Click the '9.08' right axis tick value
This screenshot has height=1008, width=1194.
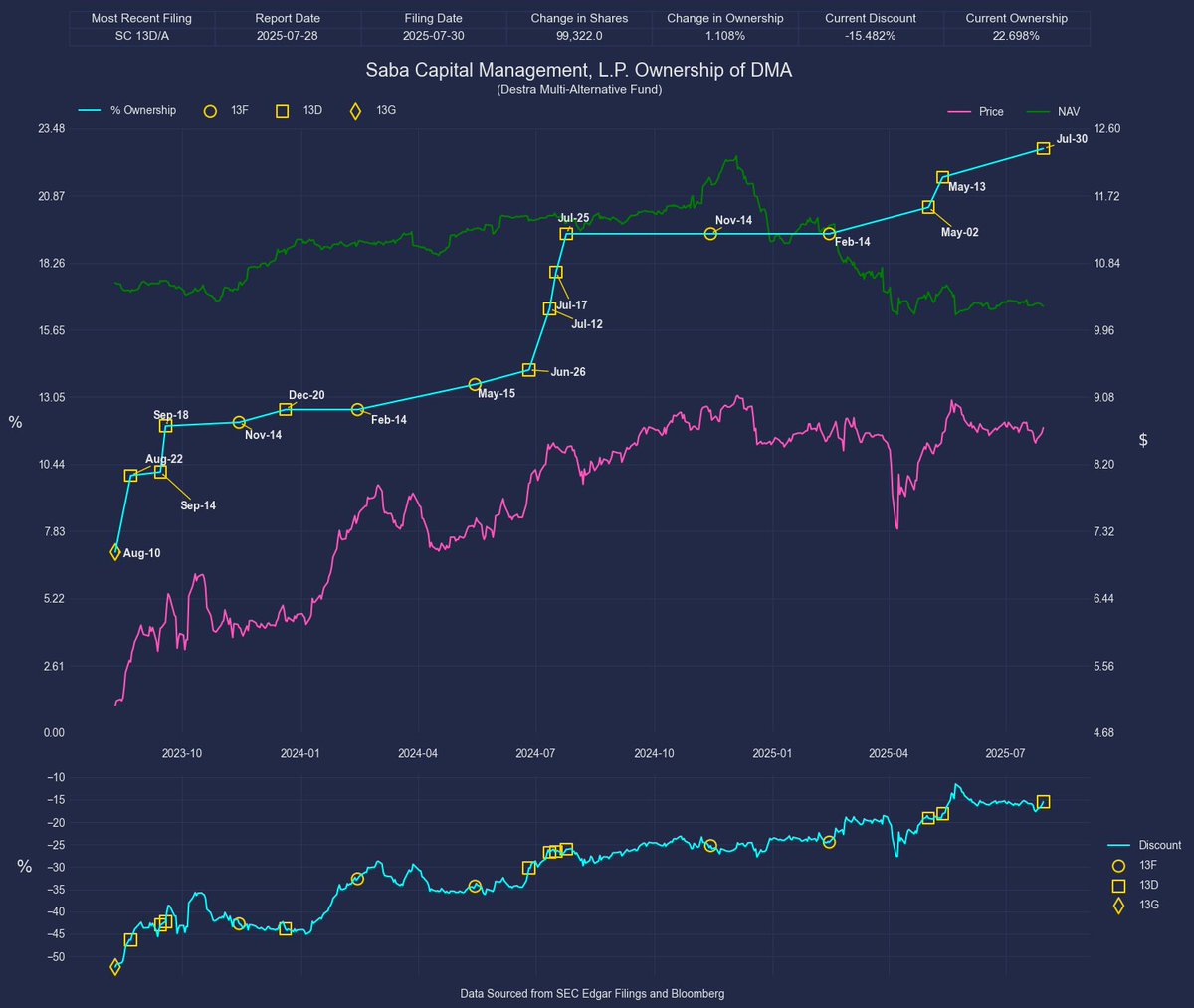tap(1104, 398)
